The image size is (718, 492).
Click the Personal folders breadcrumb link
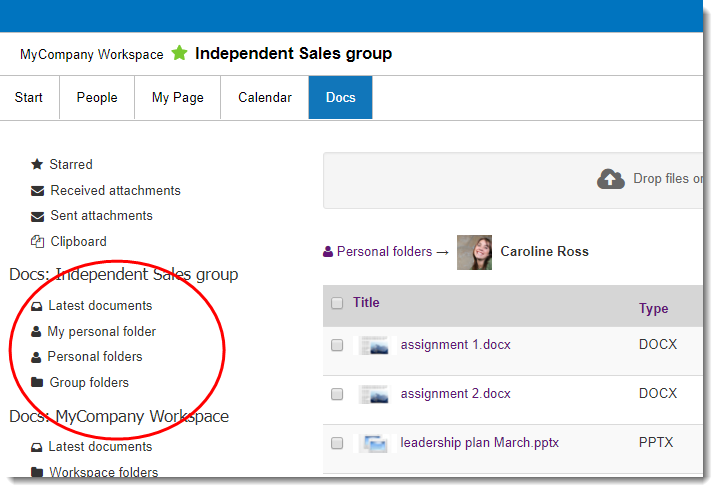point(384,252)
